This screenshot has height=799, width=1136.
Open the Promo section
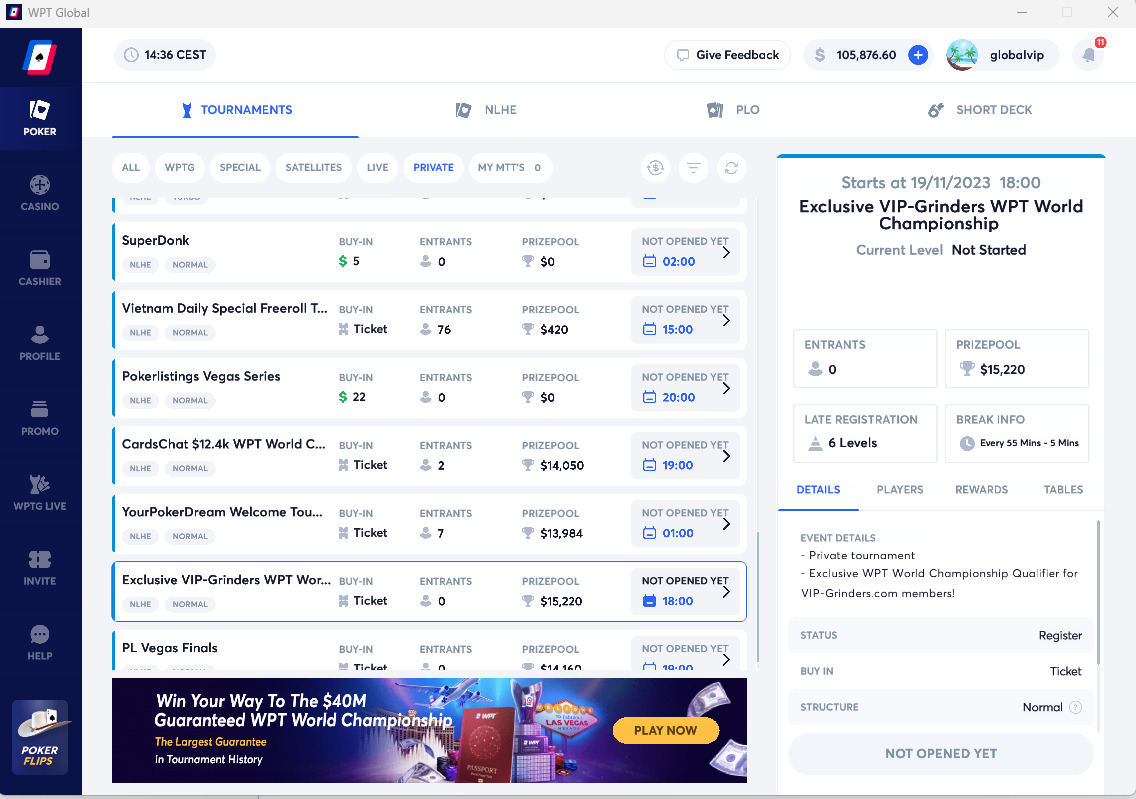(x=40, y=418)
